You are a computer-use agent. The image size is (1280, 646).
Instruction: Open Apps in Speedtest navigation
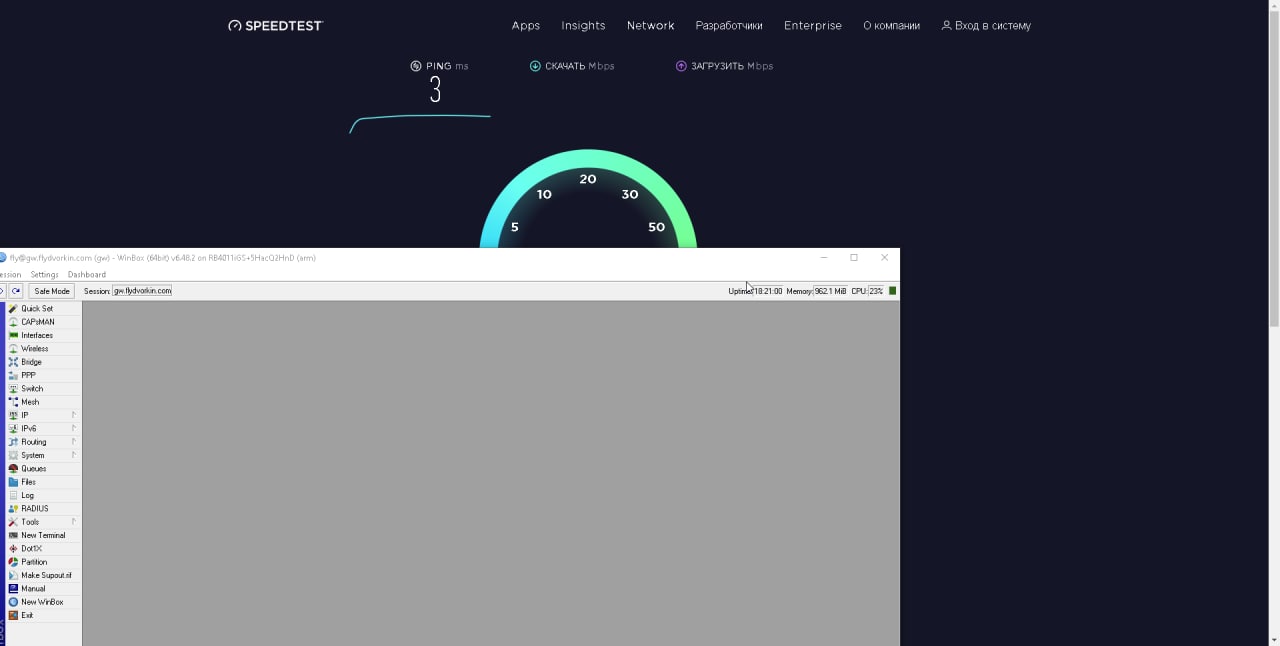[526, 26]
